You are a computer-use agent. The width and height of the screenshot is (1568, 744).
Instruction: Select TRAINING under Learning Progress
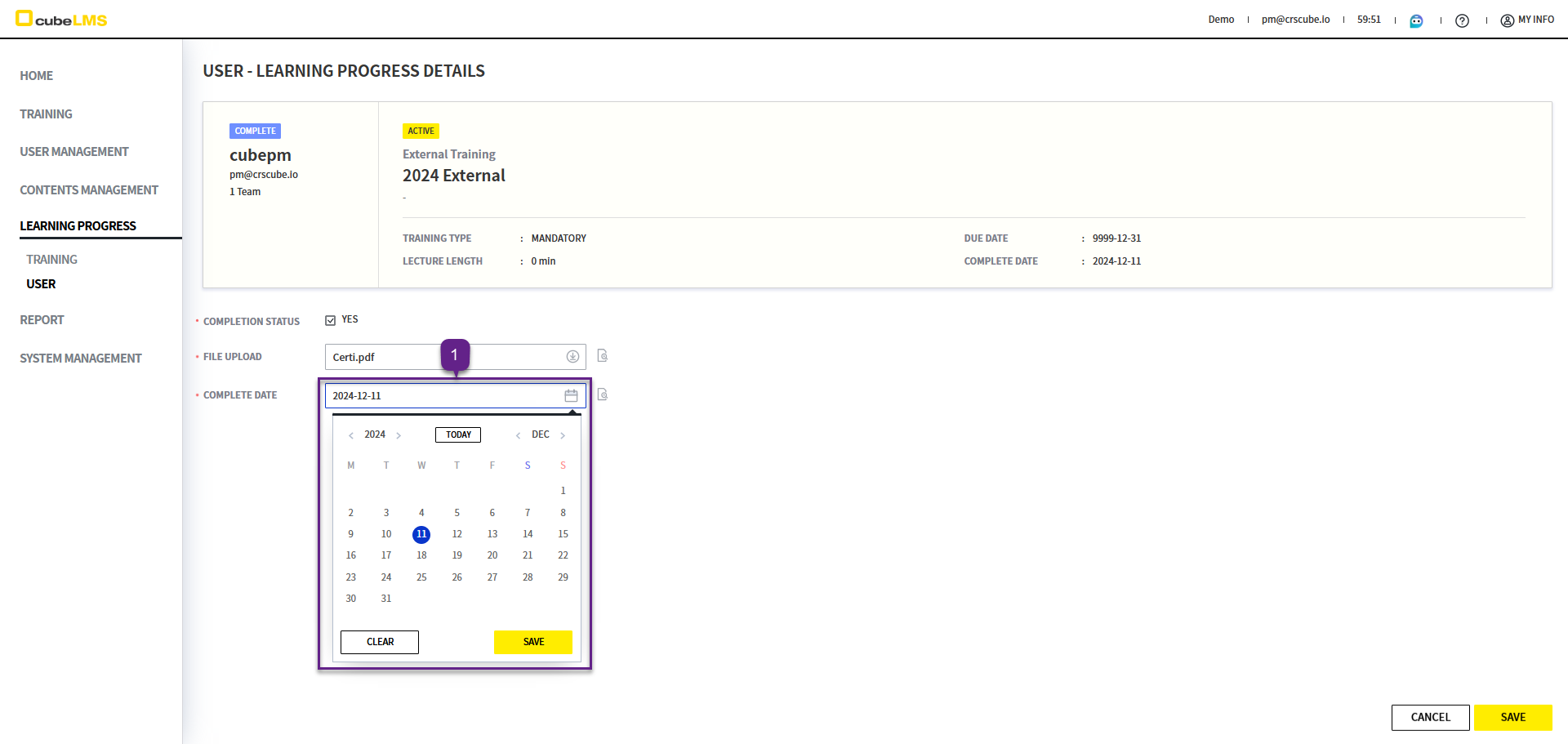point(51,260)
